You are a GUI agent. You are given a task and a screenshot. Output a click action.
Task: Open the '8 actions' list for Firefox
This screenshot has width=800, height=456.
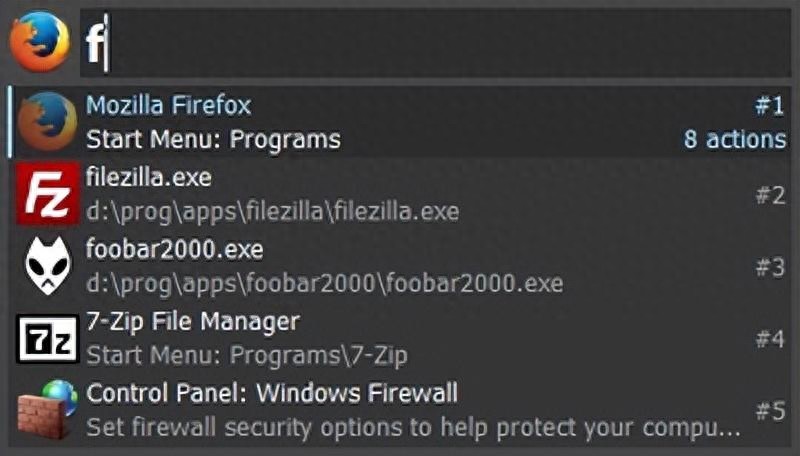(735, 139)
